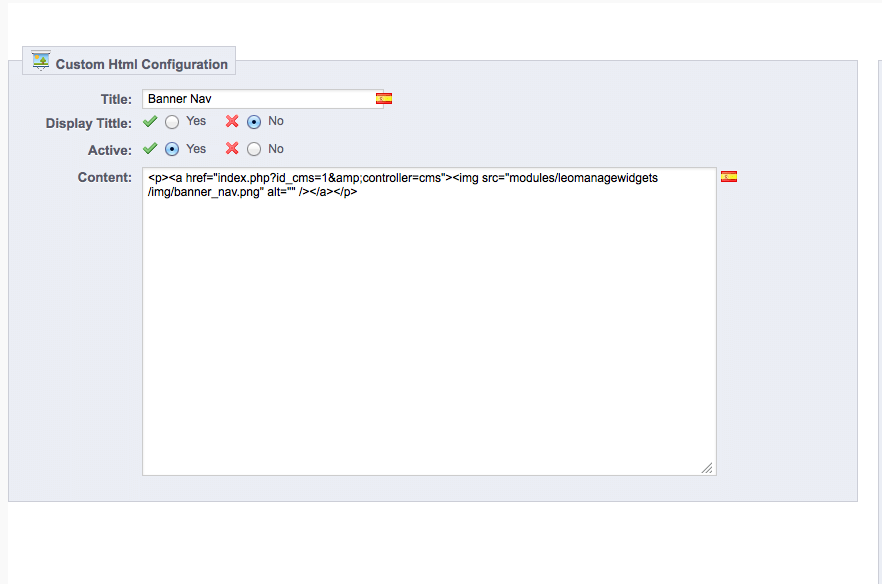Click the Custom Html Configuration heading text
Viewport: 882px width, 584px height.
142,64
